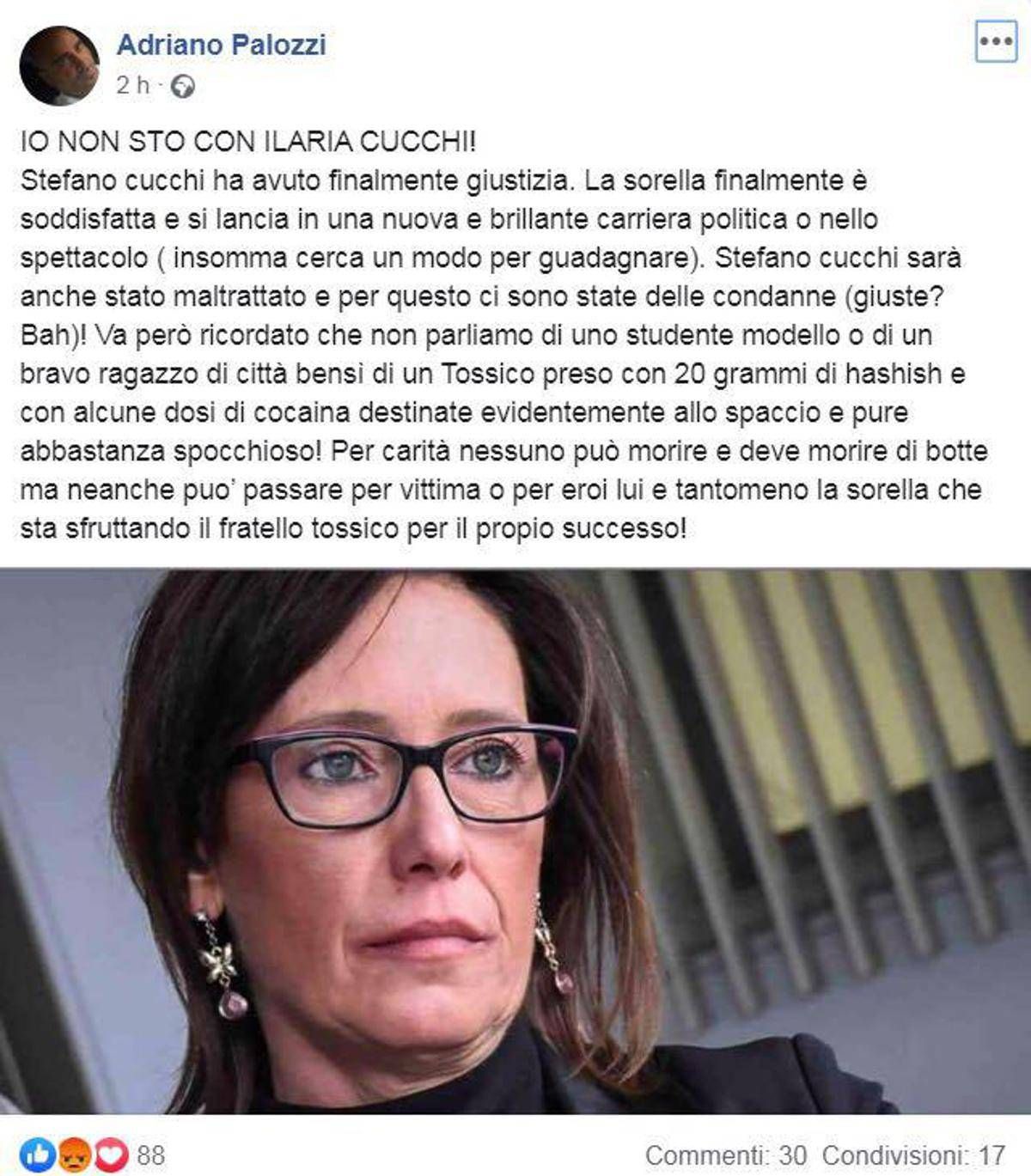View the Condivisioni: 17 shares list
This screenshot has height=1176, width=1031.
click(913, 1155)
